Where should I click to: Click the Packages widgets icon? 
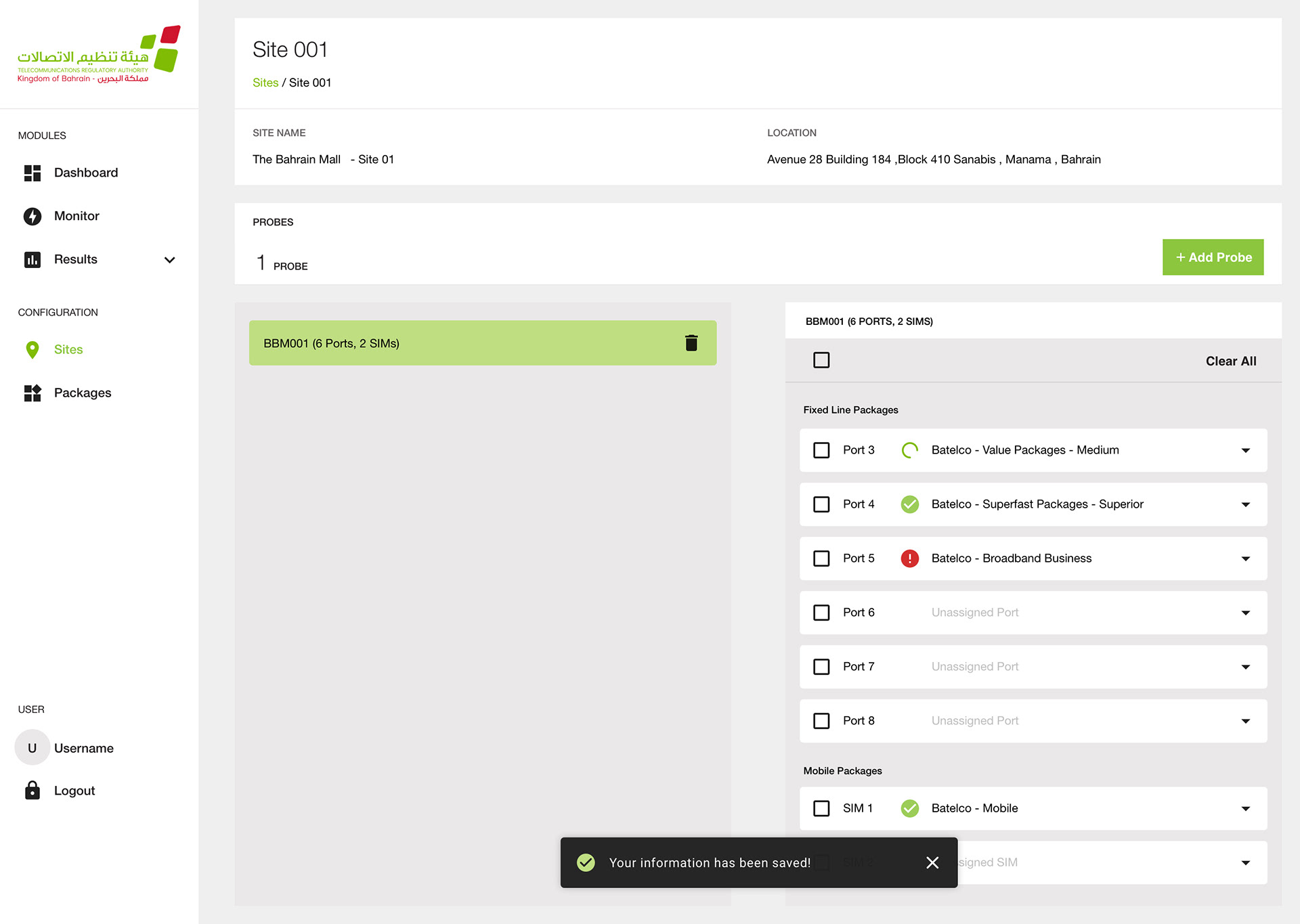point(32,393)
